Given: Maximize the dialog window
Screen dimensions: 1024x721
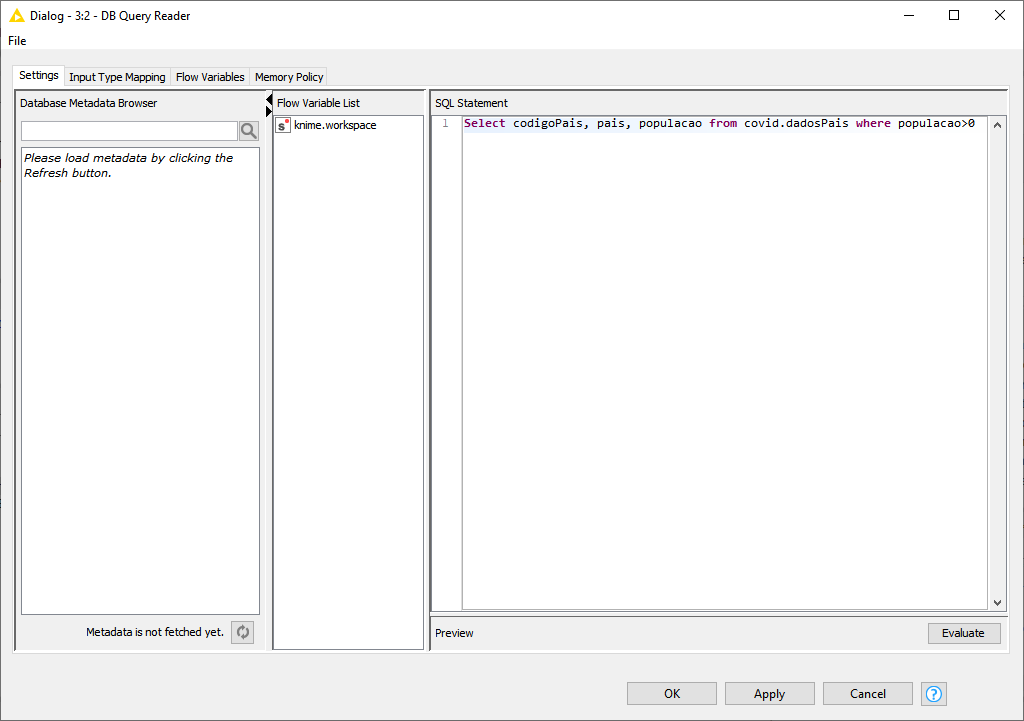Looking at the screenshot, I should tap(954, 15).
